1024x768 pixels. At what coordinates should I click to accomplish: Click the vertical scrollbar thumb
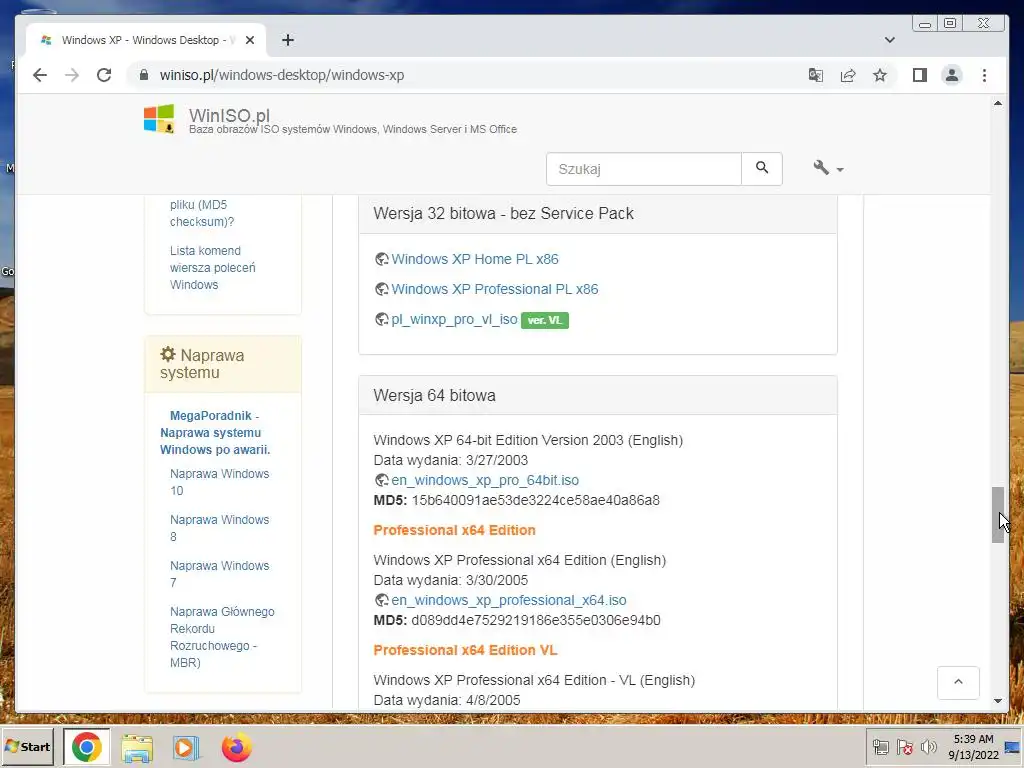point(998,515)
